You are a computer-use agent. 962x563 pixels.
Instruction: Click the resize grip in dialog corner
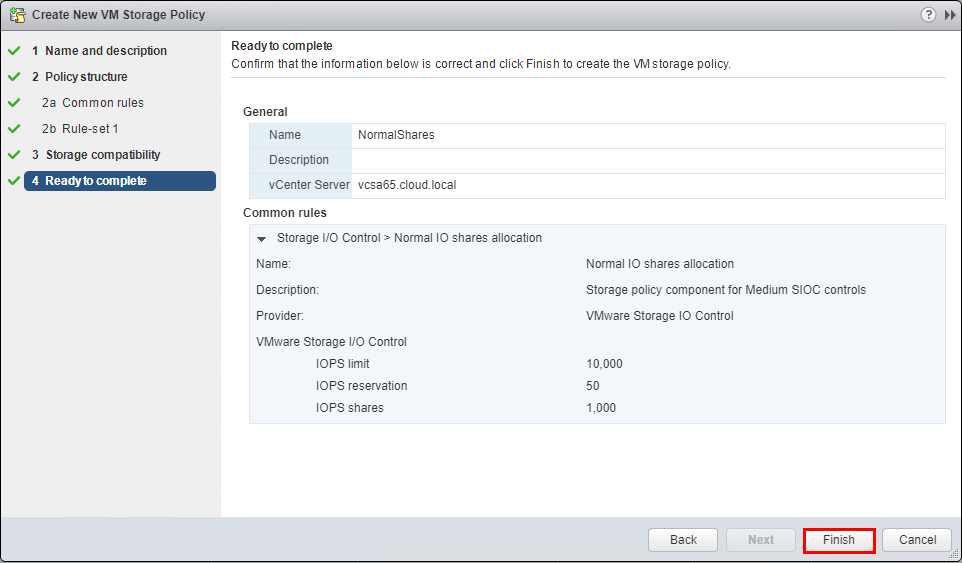(x=954, y=555)
